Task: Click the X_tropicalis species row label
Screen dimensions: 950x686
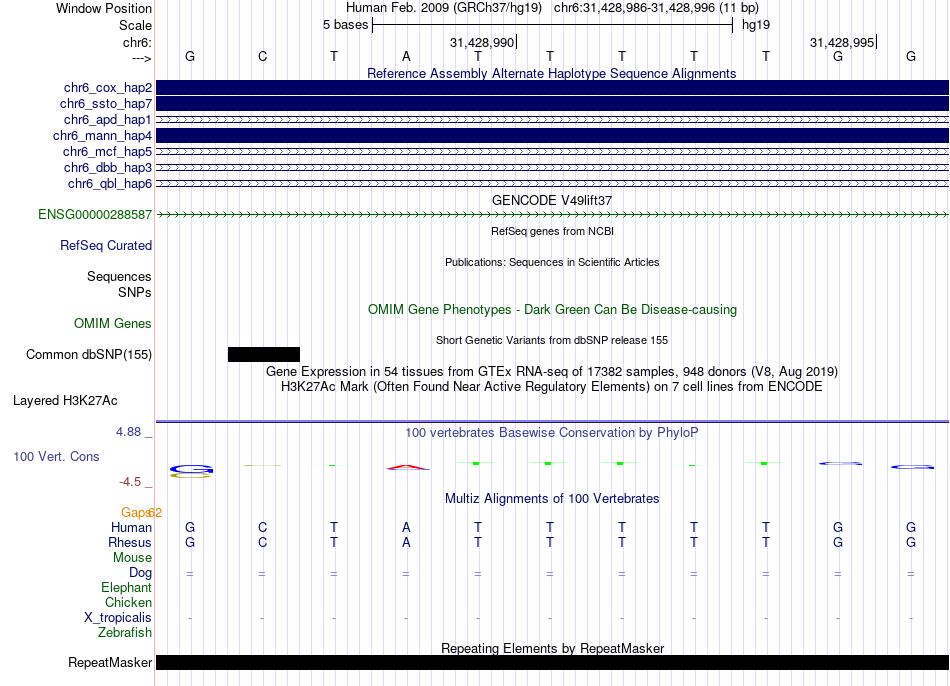Action: [118, 618]
